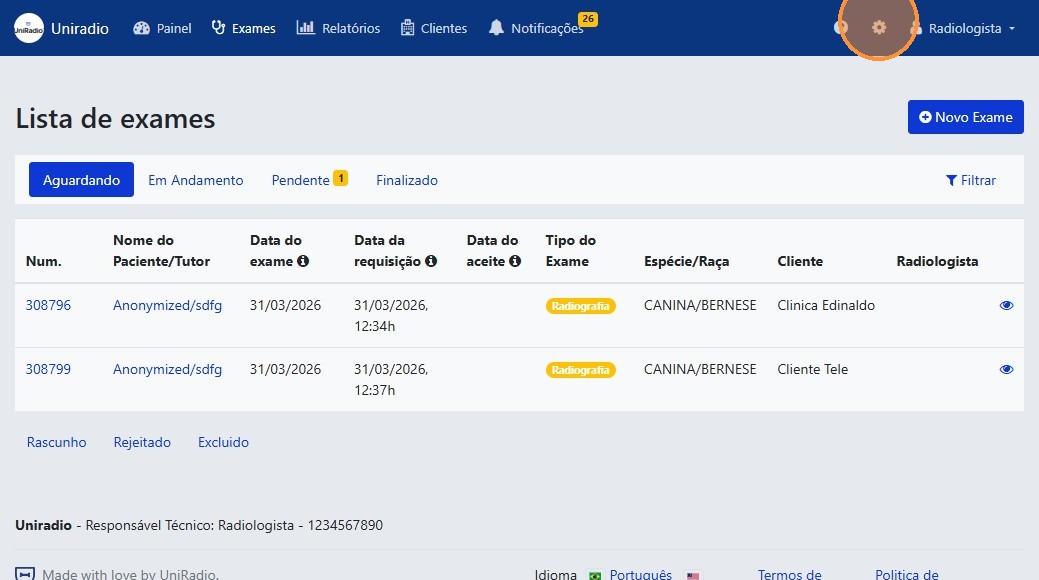This screenshot has width=1039, height=580.
Task: Open the Notificações bell with 26 alerts
Action: [496, 28]
